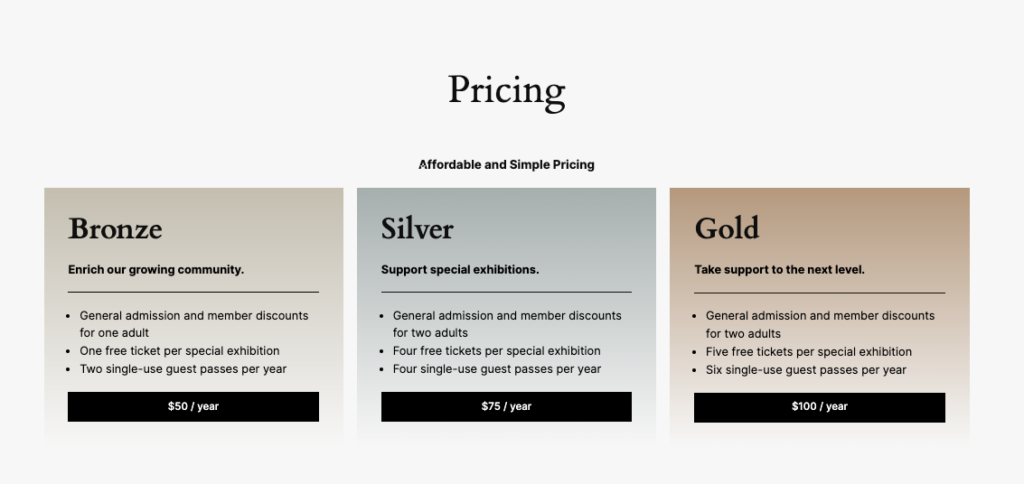Click the $100 / year button
The image size is (1024, 484).
click(x=819, y=406)
